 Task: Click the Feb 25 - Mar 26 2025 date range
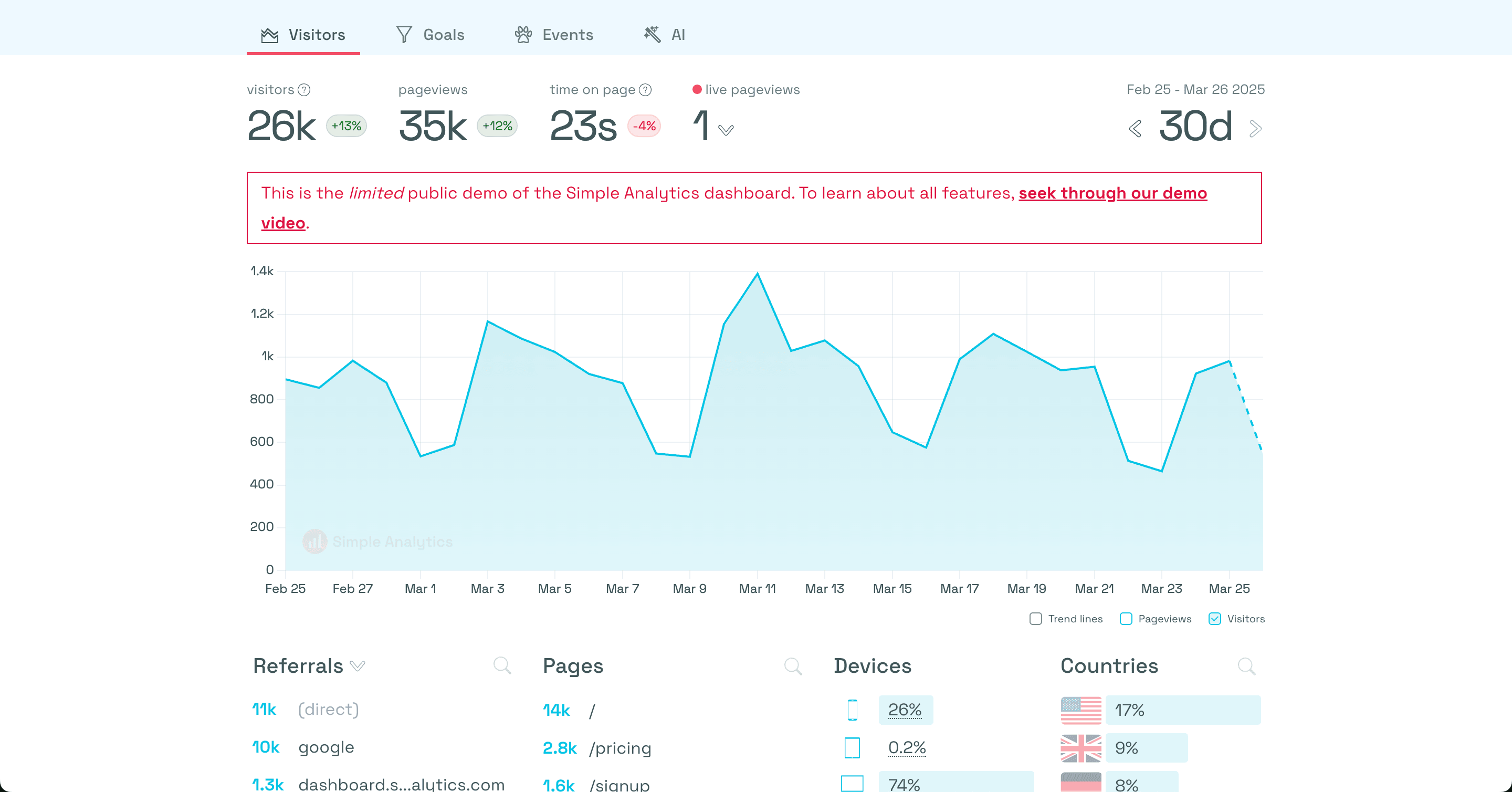click(1195, 89)
